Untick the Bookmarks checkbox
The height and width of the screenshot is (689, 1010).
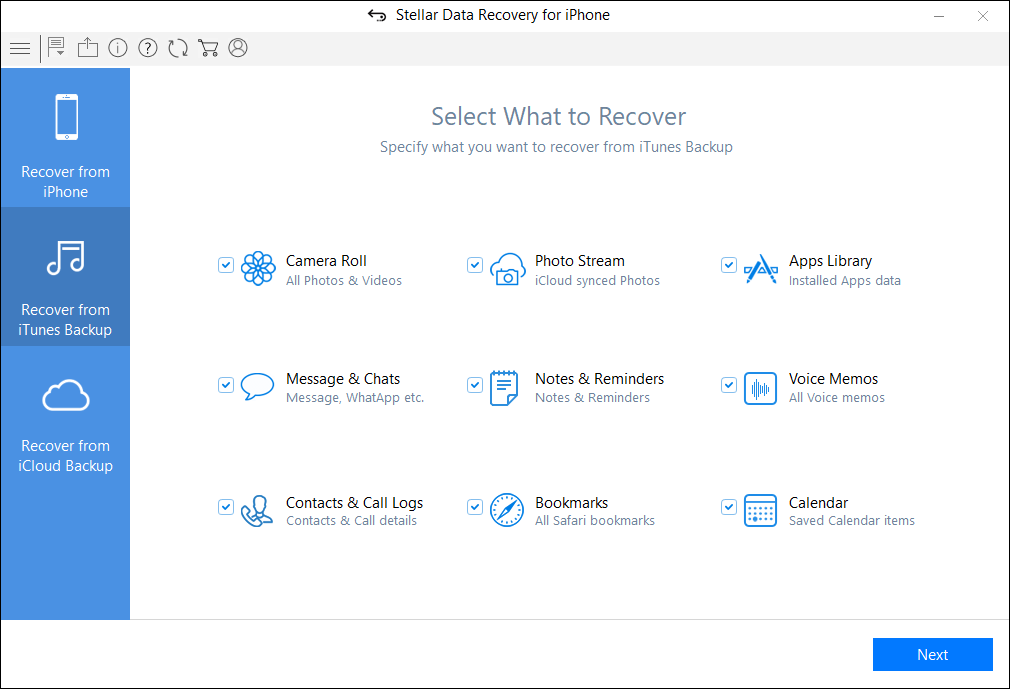click(x=475, y=507)
